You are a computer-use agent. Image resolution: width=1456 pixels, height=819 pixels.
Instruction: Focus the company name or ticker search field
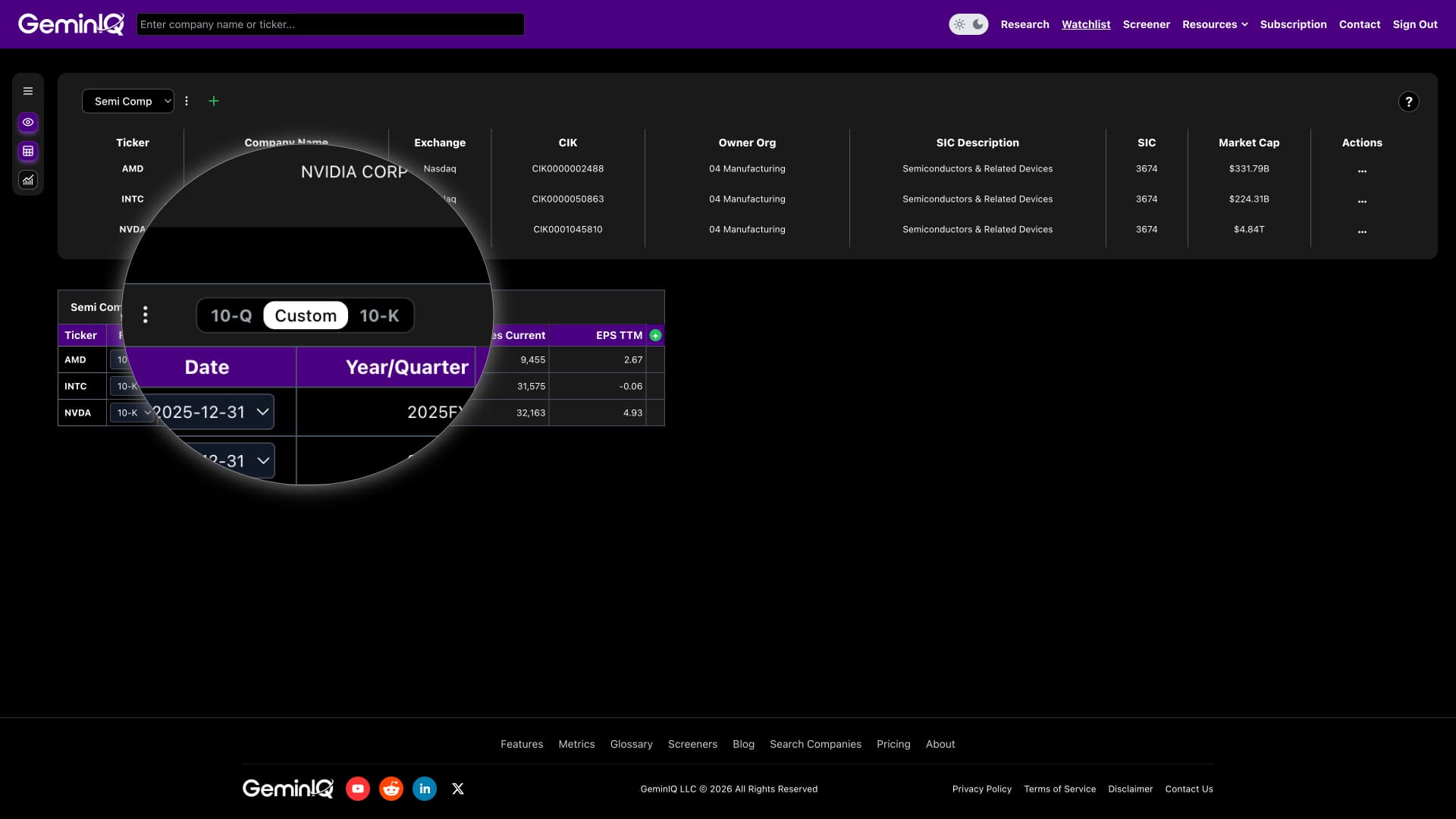point(330,24)
